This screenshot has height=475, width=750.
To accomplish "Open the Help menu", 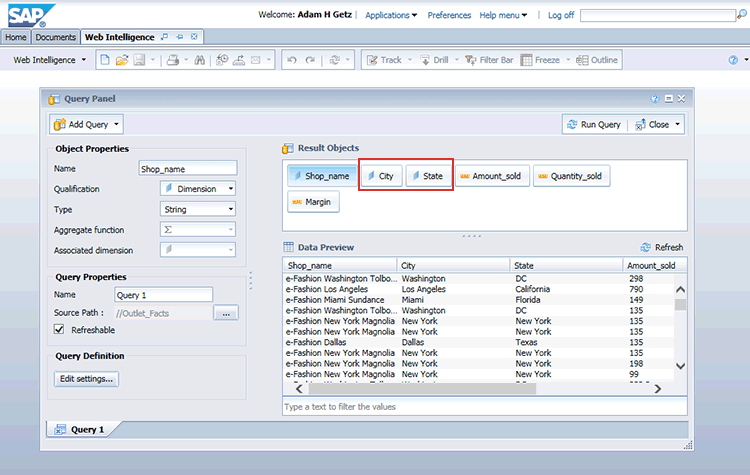I will [503, 15].
